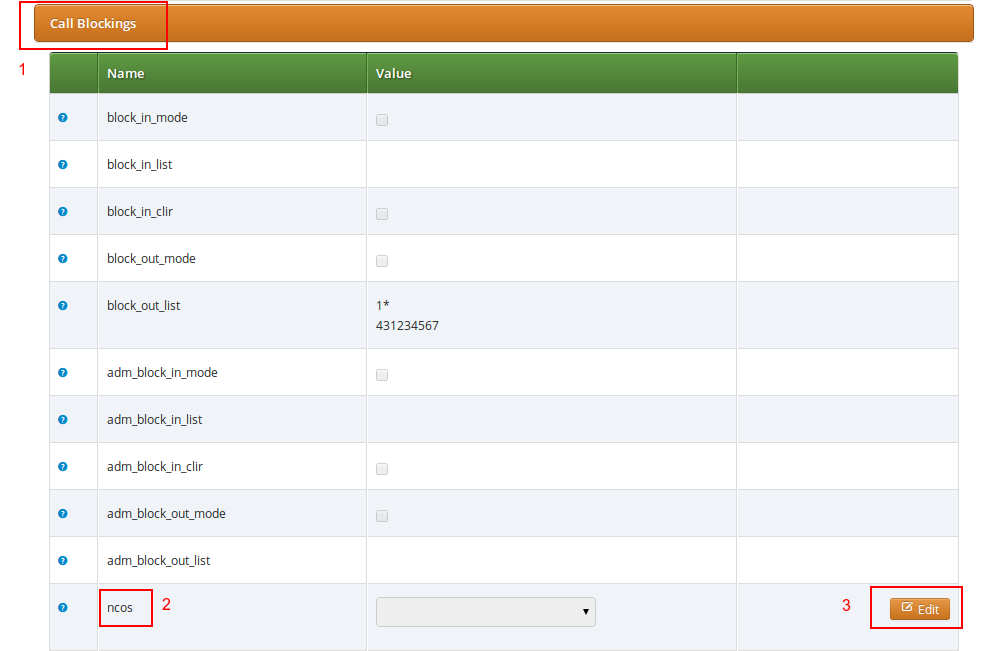This screenshot has height=651, width=1005.
Task: Open help for adm_block_in_mode
Action: click(x=63, y=373)
